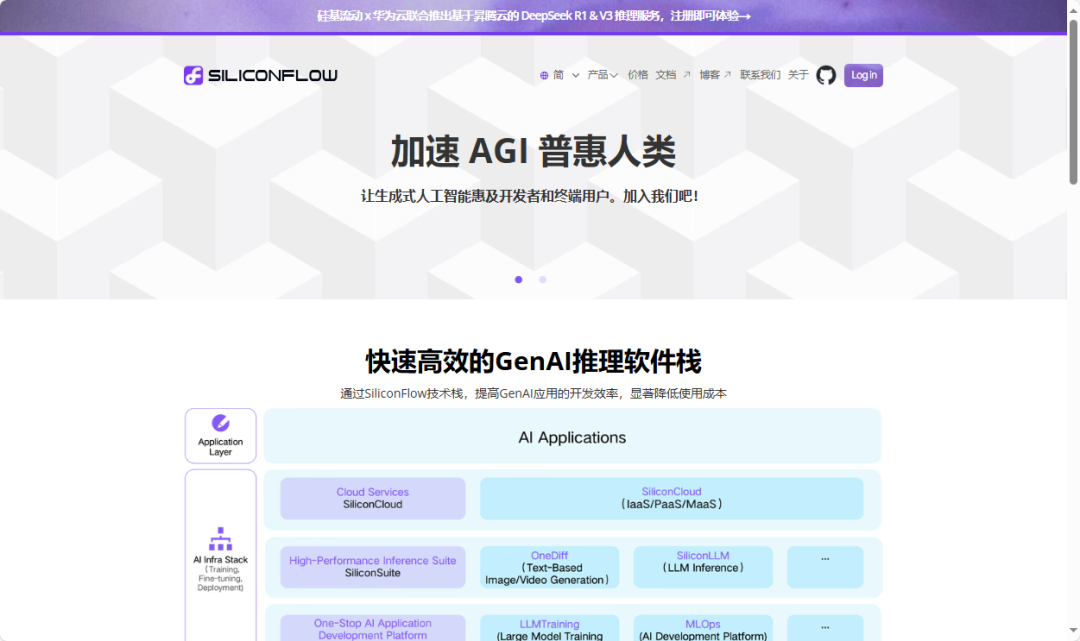Viewport: 1080px width, 641px height.
Task: Click the page vertical scrollbar thumb
Action: pos(1073,102)
